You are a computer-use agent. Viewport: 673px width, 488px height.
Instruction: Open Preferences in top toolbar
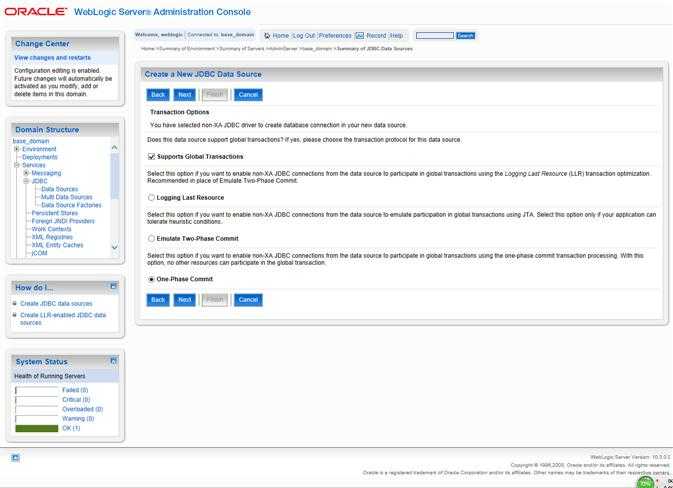(335, 36)
